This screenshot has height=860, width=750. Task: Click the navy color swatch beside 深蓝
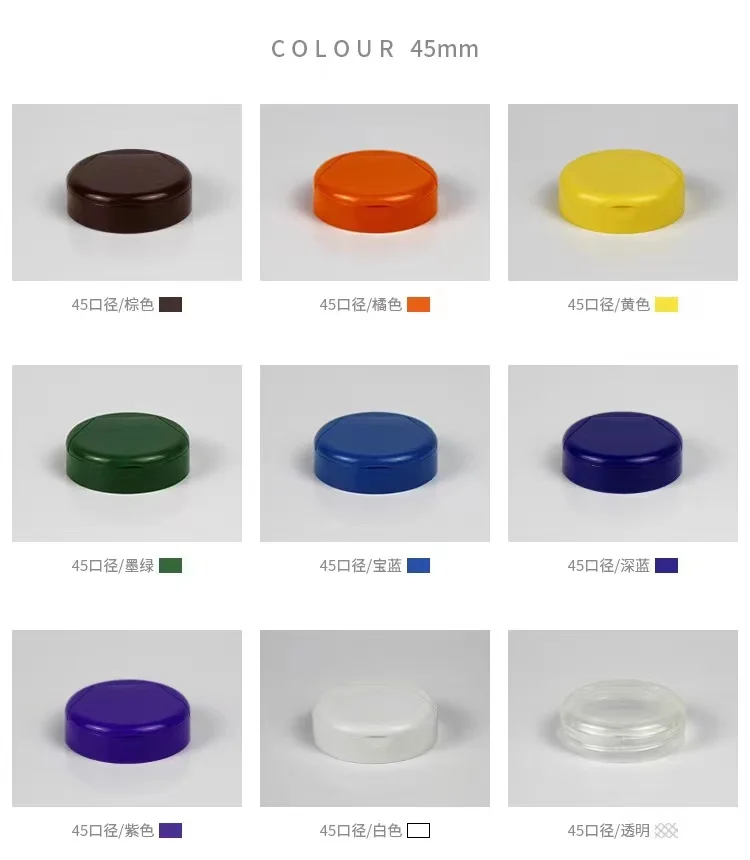(667, 565)
